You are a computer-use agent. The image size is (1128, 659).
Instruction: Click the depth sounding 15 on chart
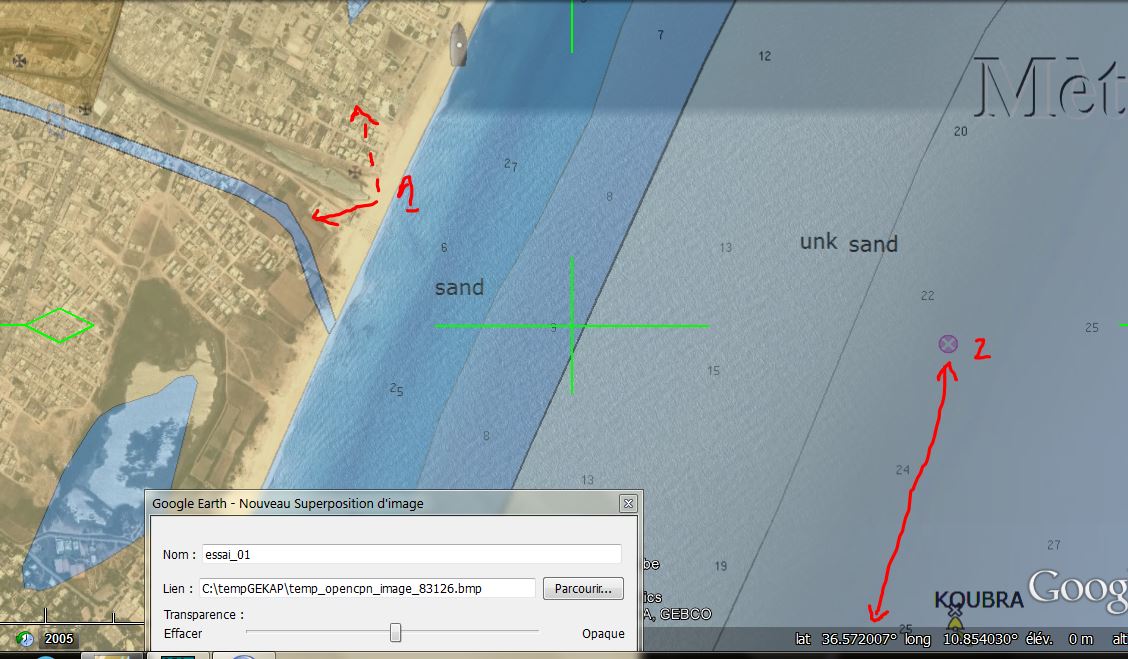tap(713, 371)
